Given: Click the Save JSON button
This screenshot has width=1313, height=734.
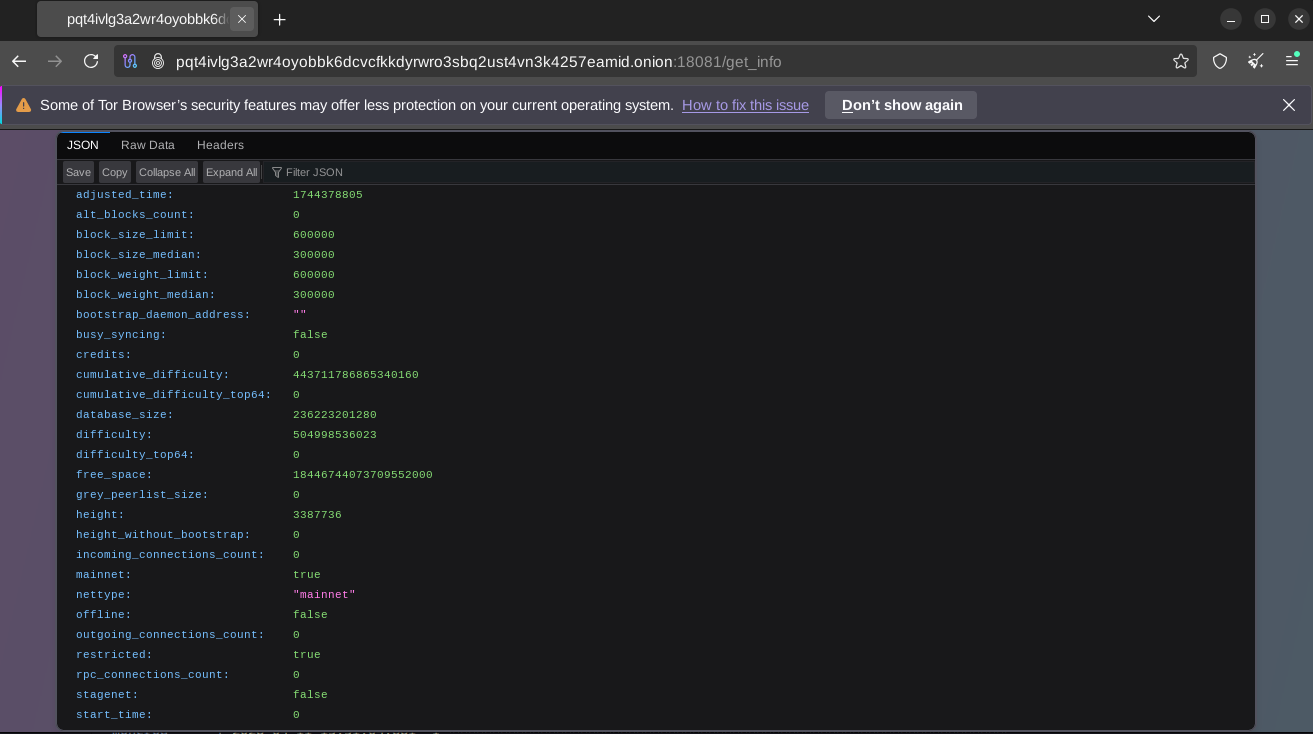Looking at the screenshot, I should (x=78, y=172).
